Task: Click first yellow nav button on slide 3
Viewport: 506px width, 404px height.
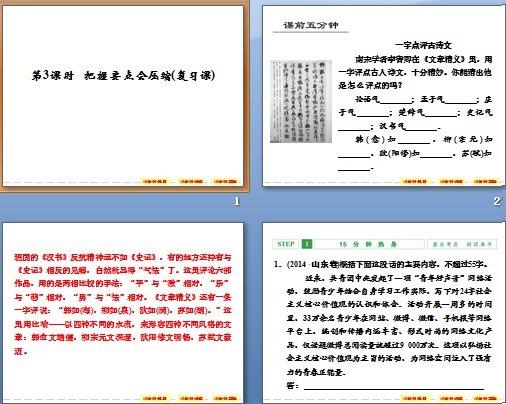Action: coord(155,398)
